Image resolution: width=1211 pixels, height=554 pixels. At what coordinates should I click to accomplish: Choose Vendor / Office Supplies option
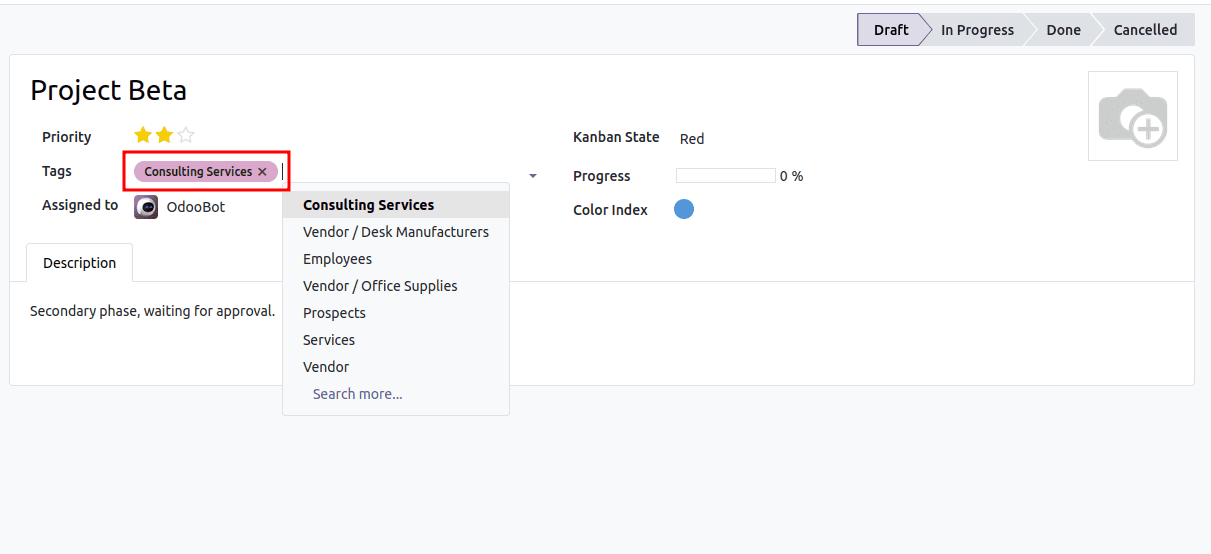[x=396, y=286]
